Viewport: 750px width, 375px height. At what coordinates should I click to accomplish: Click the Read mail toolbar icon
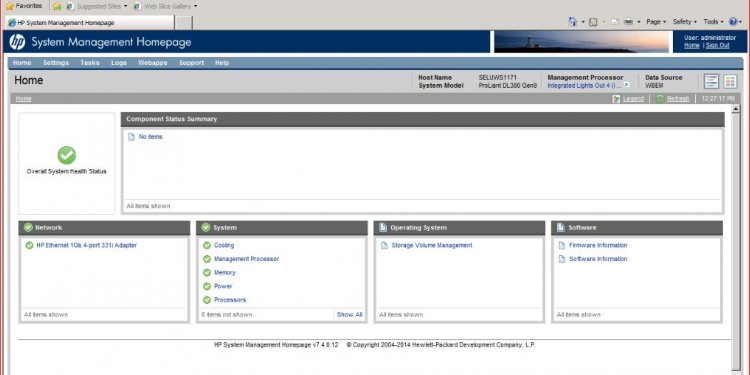(x=615, y=22)
